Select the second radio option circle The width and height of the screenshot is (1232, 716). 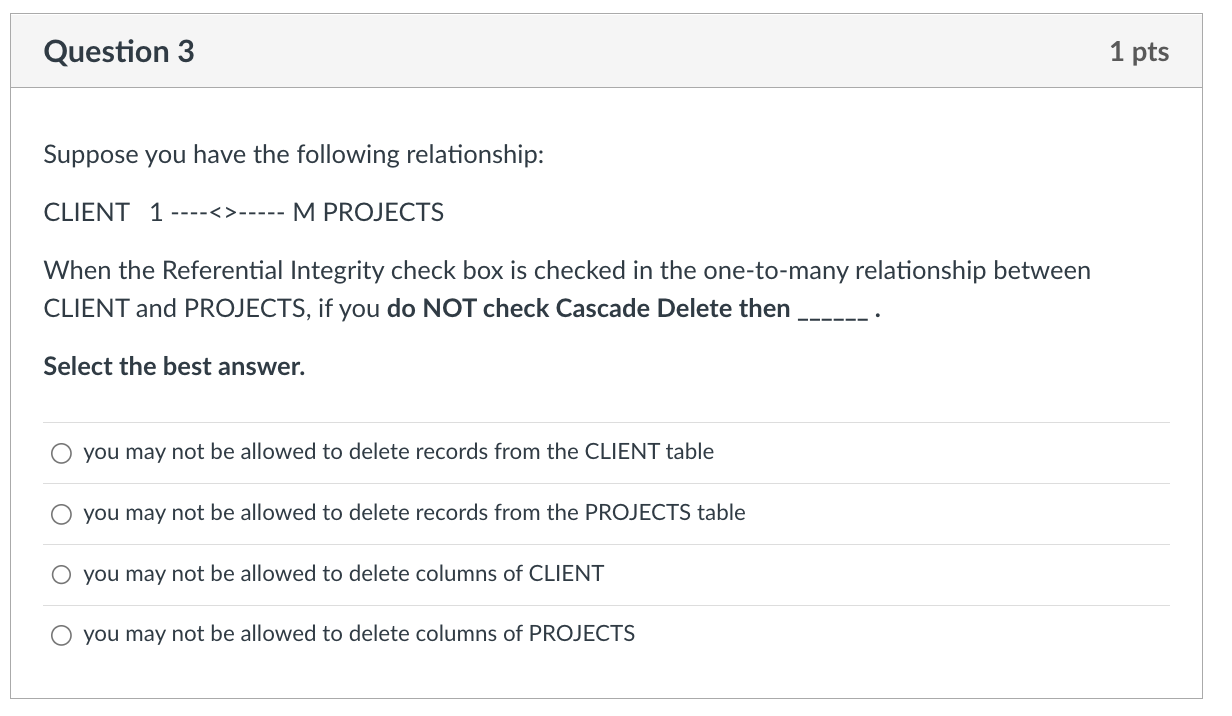pos(61,514)
